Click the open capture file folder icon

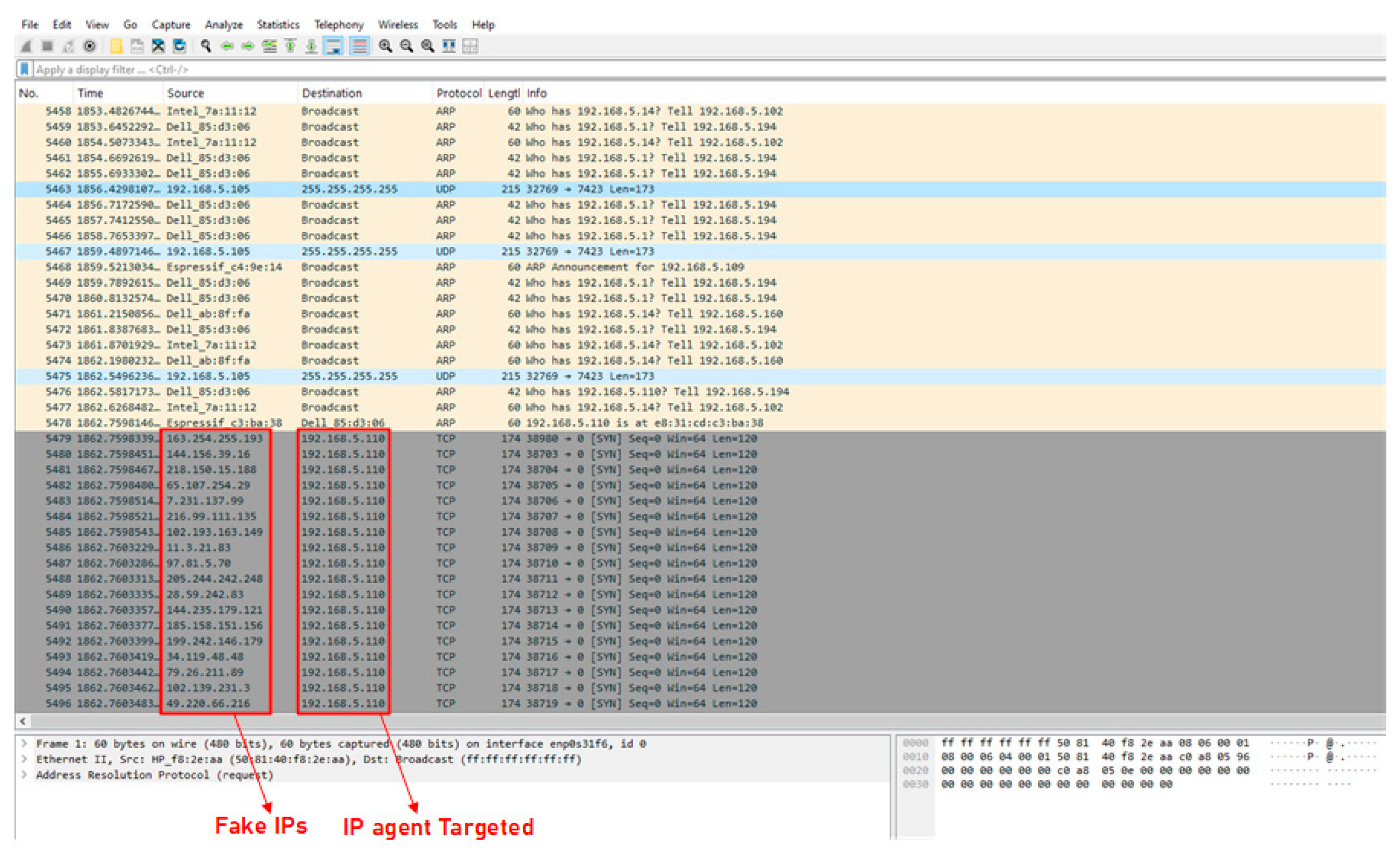click(x=116, y=47)
